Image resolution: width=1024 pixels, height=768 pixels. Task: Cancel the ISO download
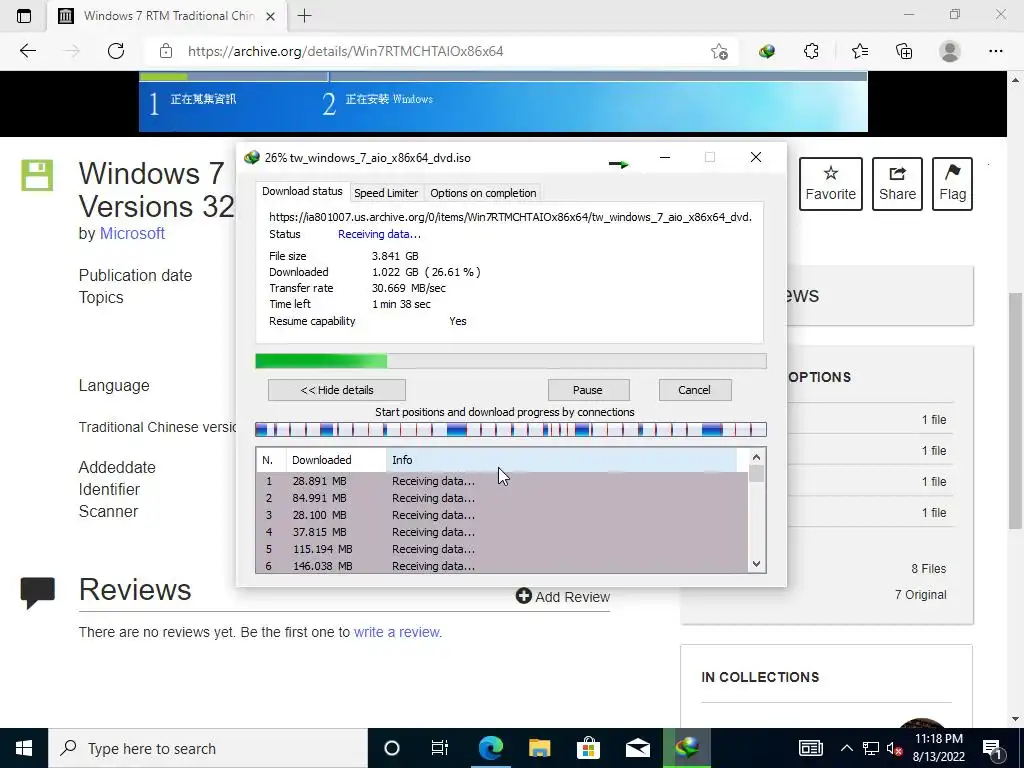694,390
